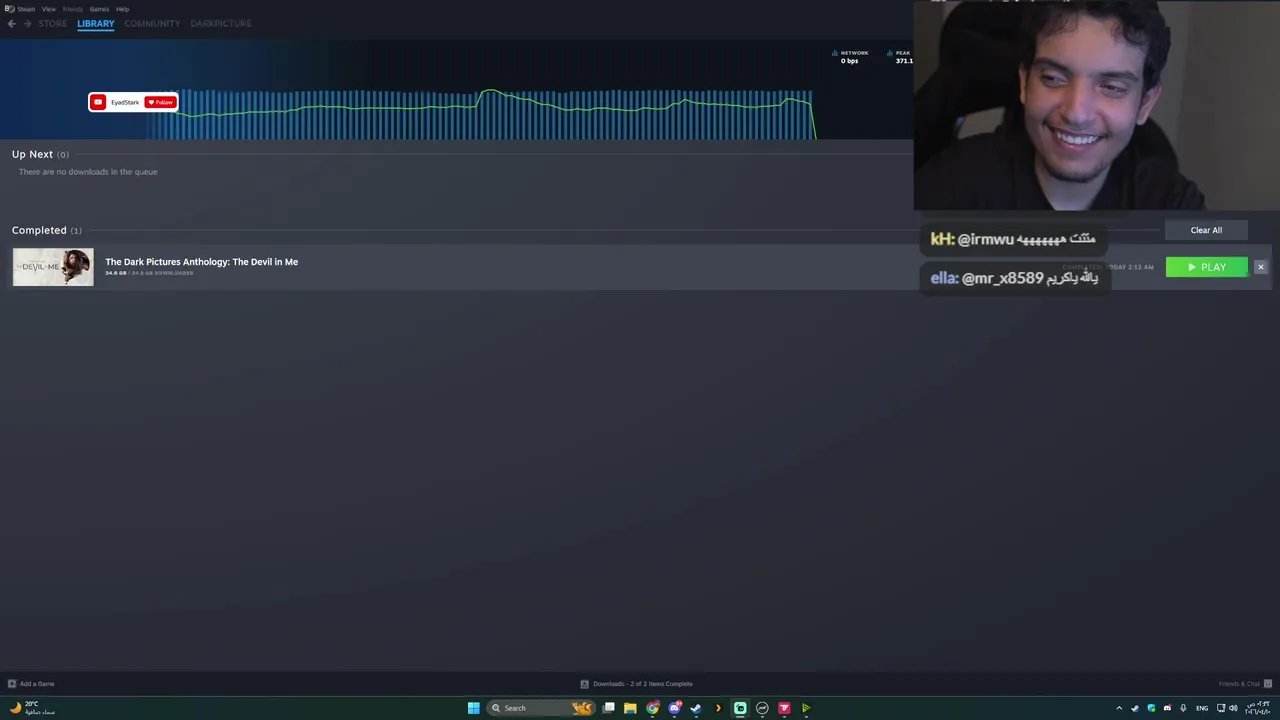The width and height of the screenshot is (1280, 720).
Task: Switch to the COMMUNITY tab
Action: (152, 23)
